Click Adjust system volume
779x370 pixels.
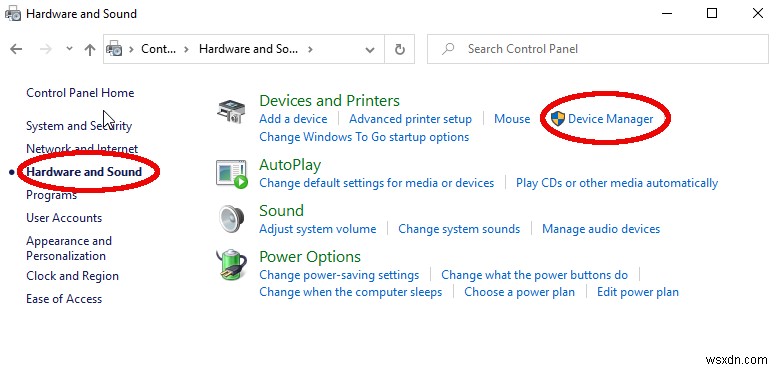click(317, 229)
